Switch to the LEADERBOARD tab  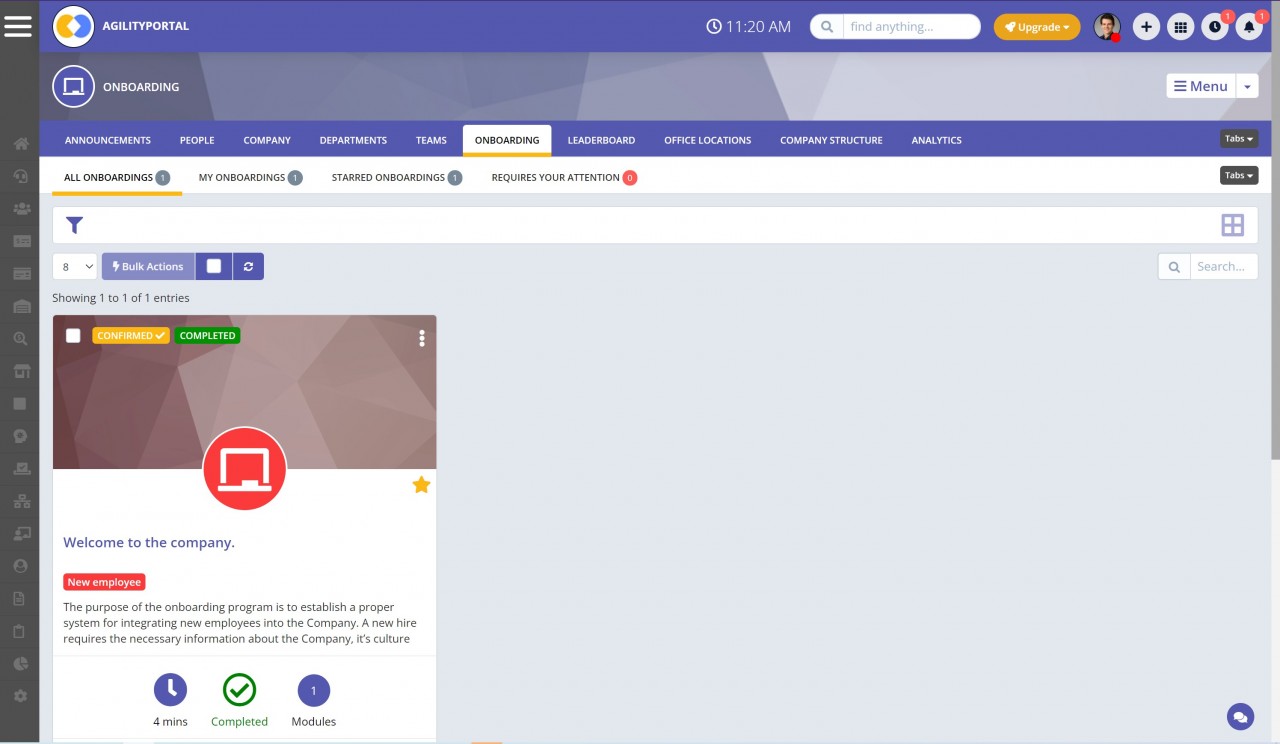(x=601, y=140)
